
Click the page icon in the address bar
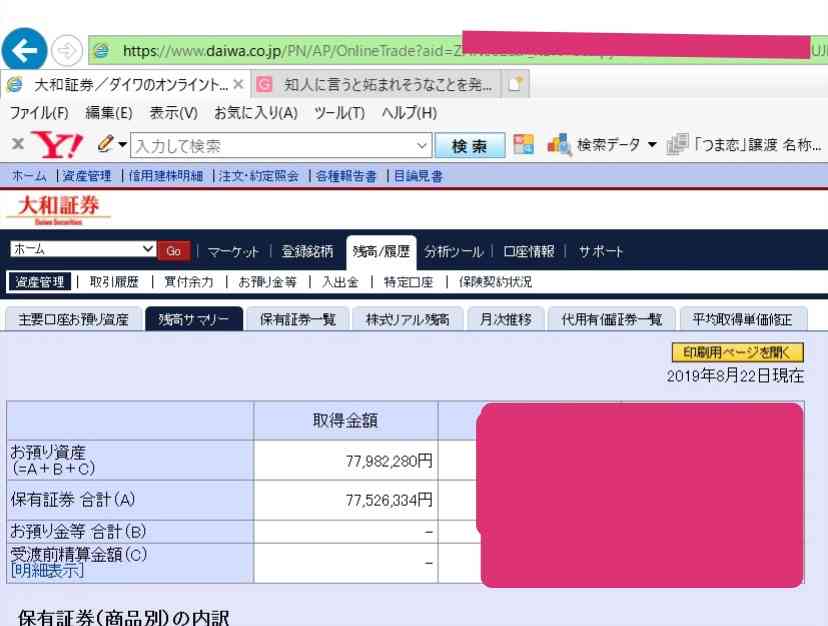(101, 51)
